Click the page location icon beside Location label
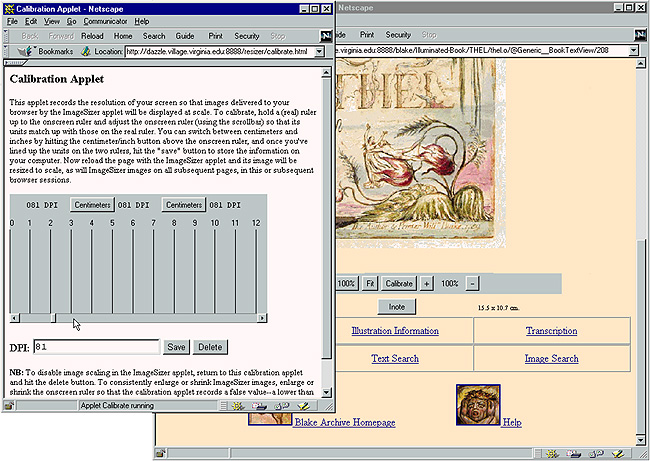The width and height of the screenshot is (650, 461). coord(86,51)
